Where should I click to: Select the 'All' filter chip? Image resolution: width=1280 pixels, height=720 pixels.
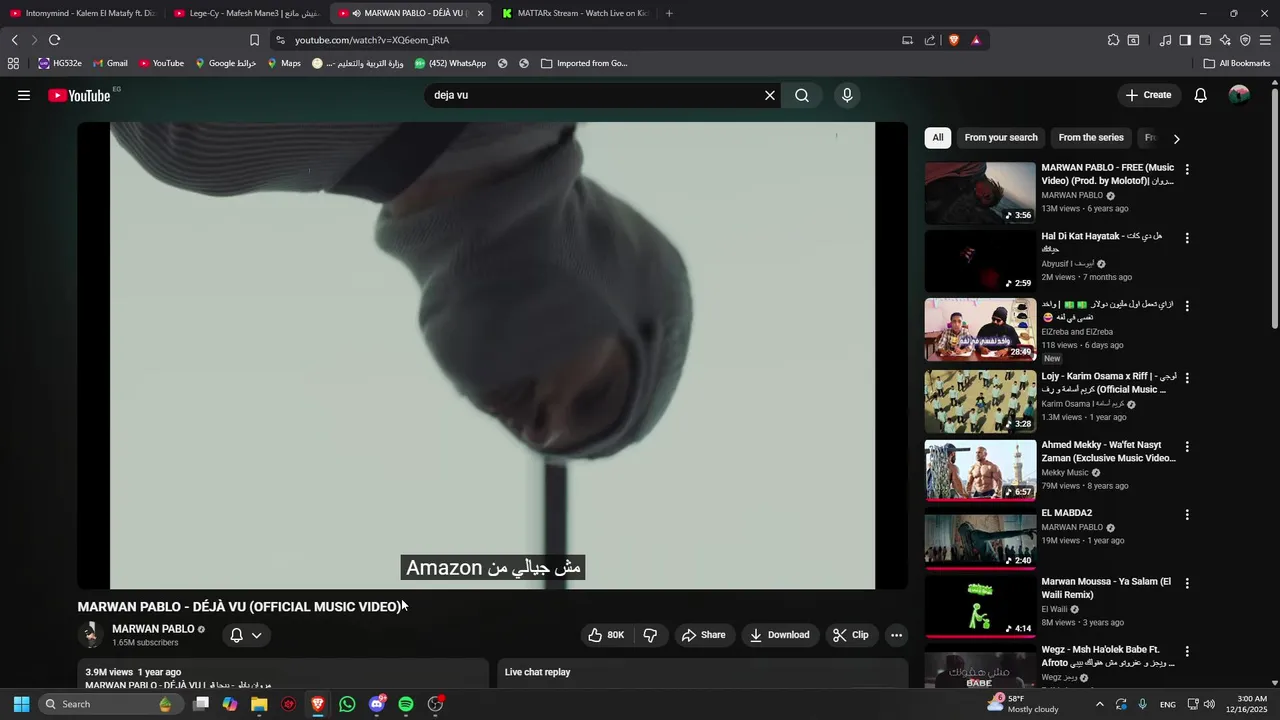tap(937, 138)
